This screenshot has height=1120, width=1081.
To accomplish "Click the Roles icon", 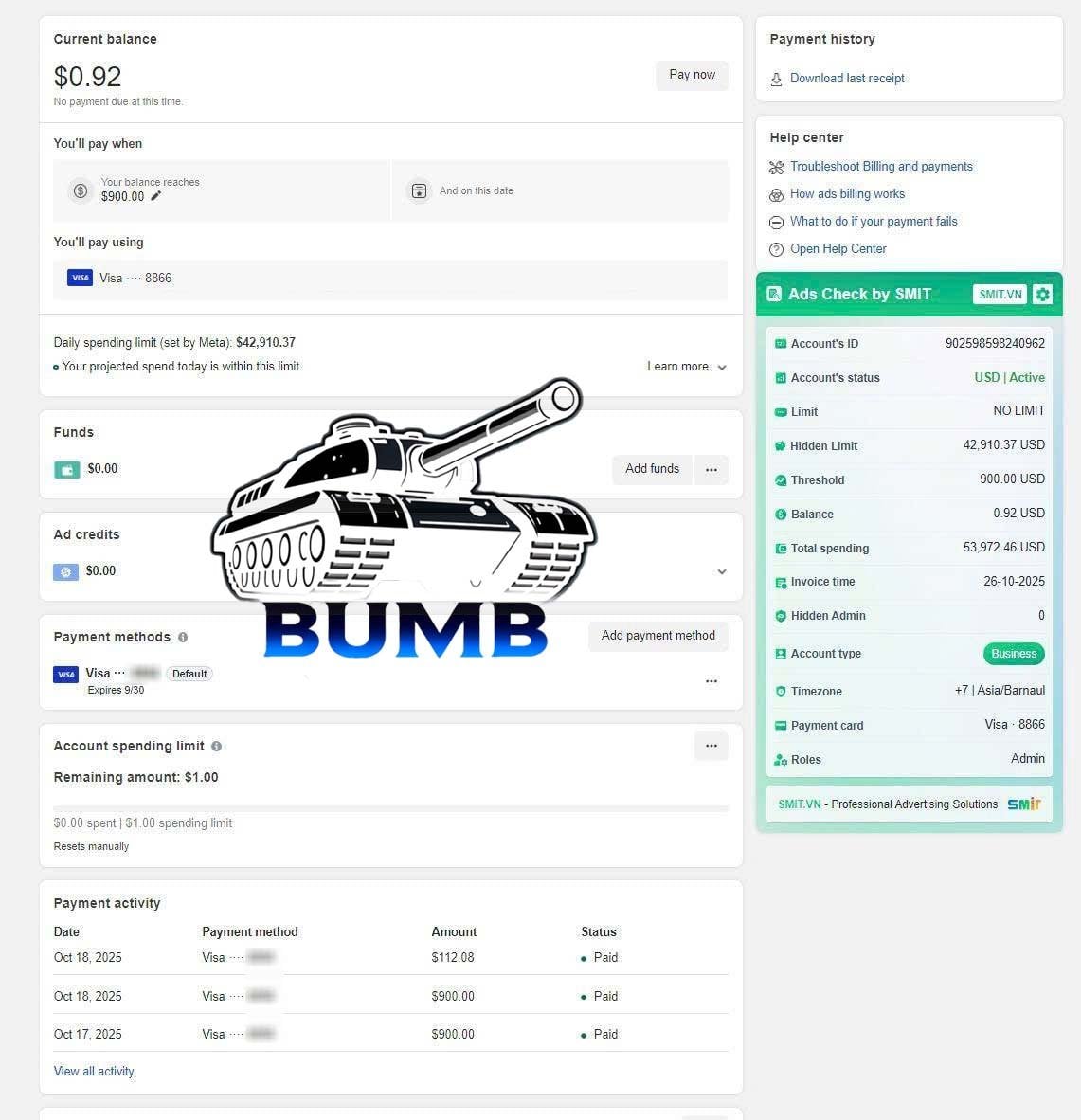I will coord(781,760).
